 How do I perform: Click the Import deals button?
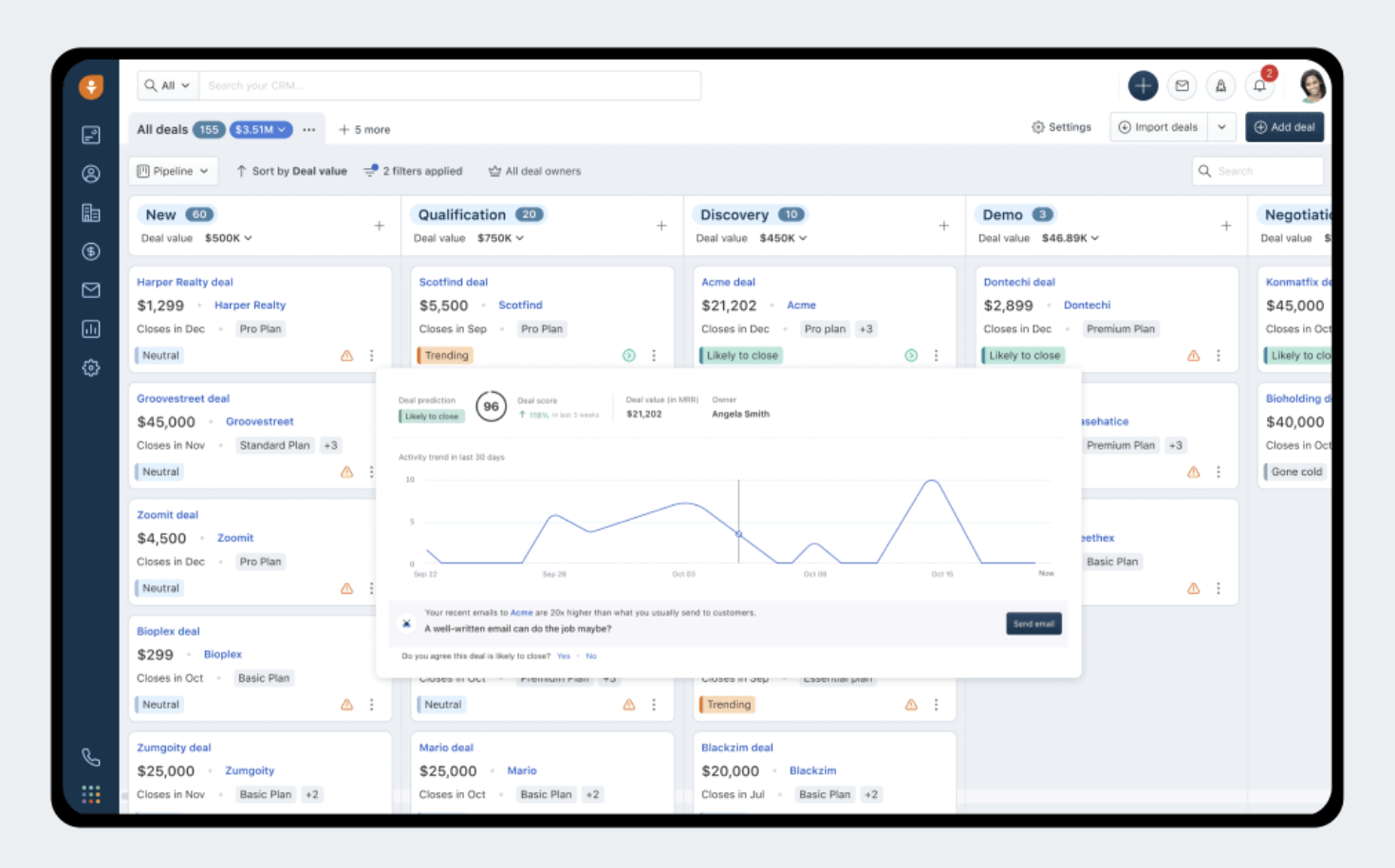(1158, 127)
